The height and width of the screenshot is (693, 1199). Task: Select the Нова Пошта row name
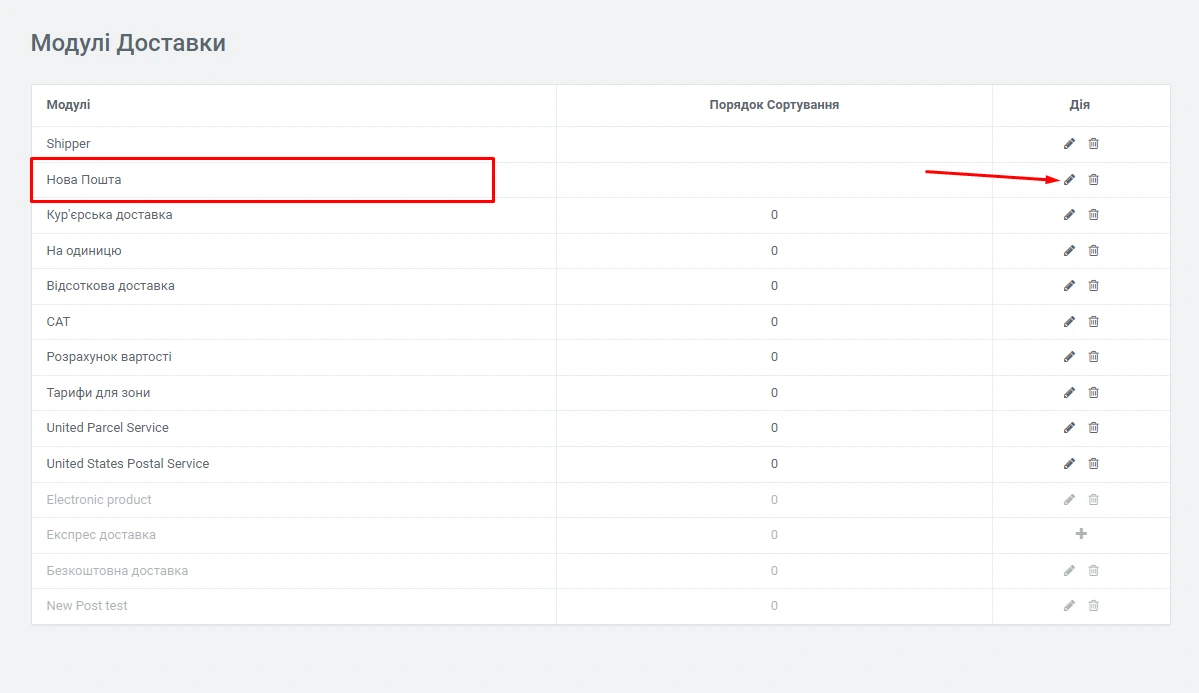pos(84,180)
